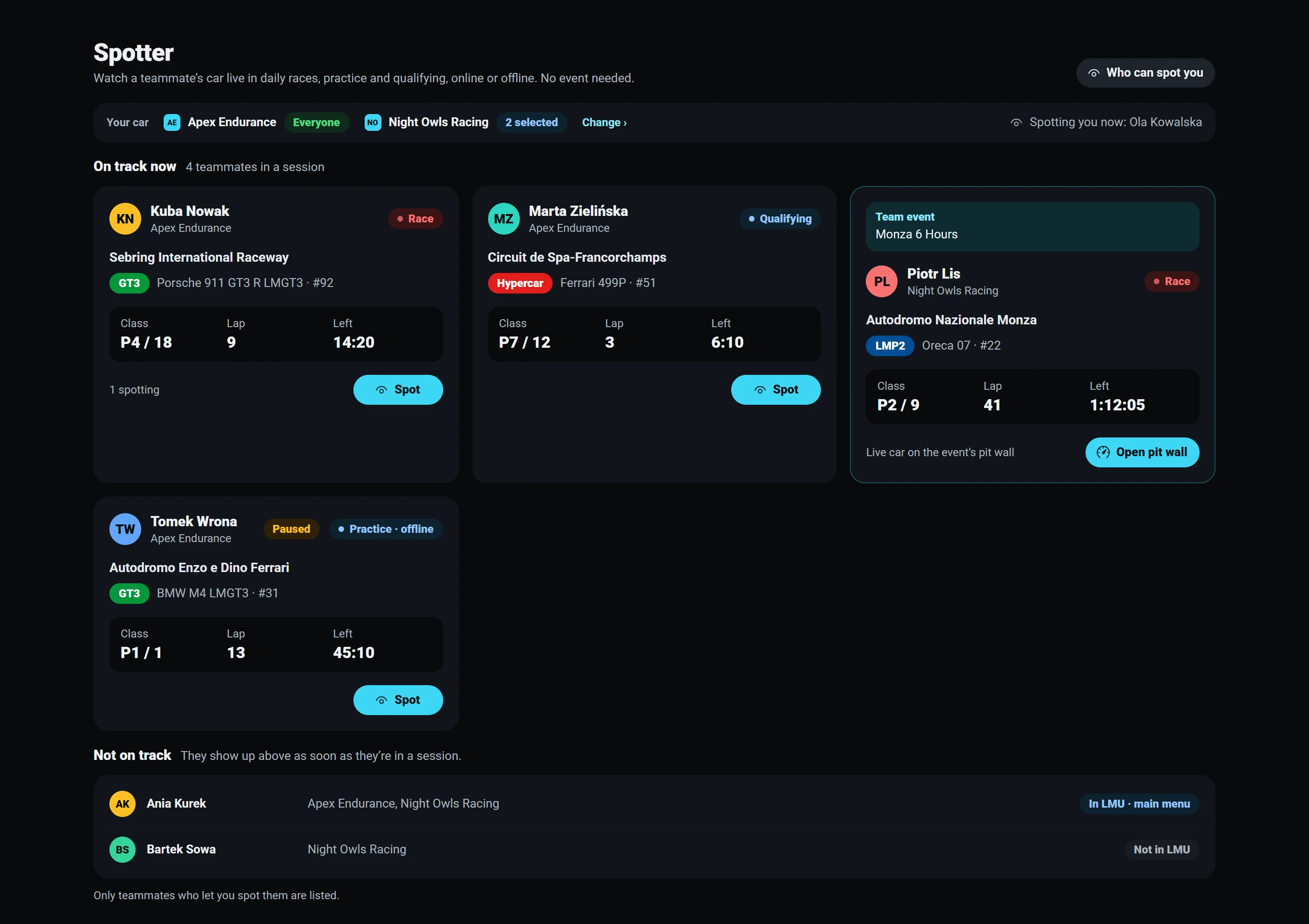Click 'Circuit de Spa-Francorchamps' track name
1309x924 pixels.
577,258
